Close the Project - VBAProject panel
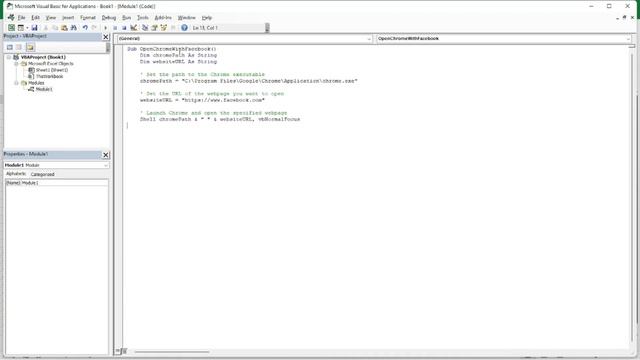 click(x=106, y=37)
